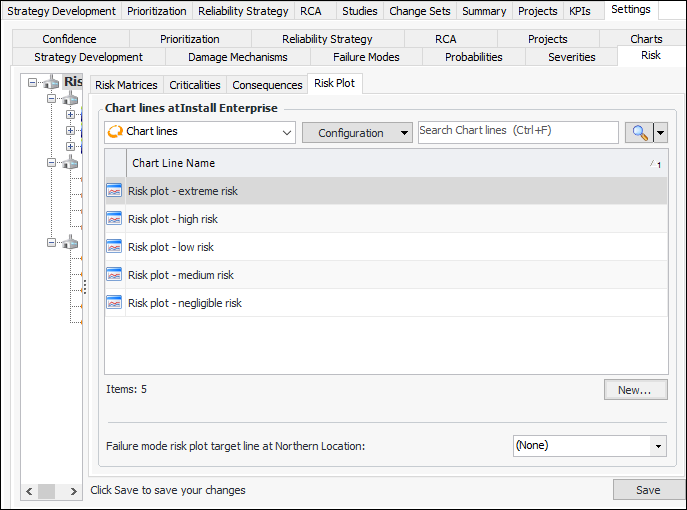
Task: Collapse the root node in the tree
Action: pos(34,83)
